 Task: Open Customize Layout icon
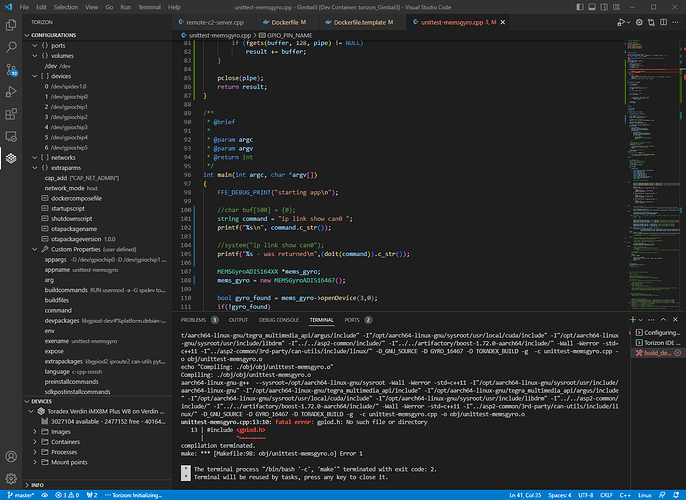[616, 7]
